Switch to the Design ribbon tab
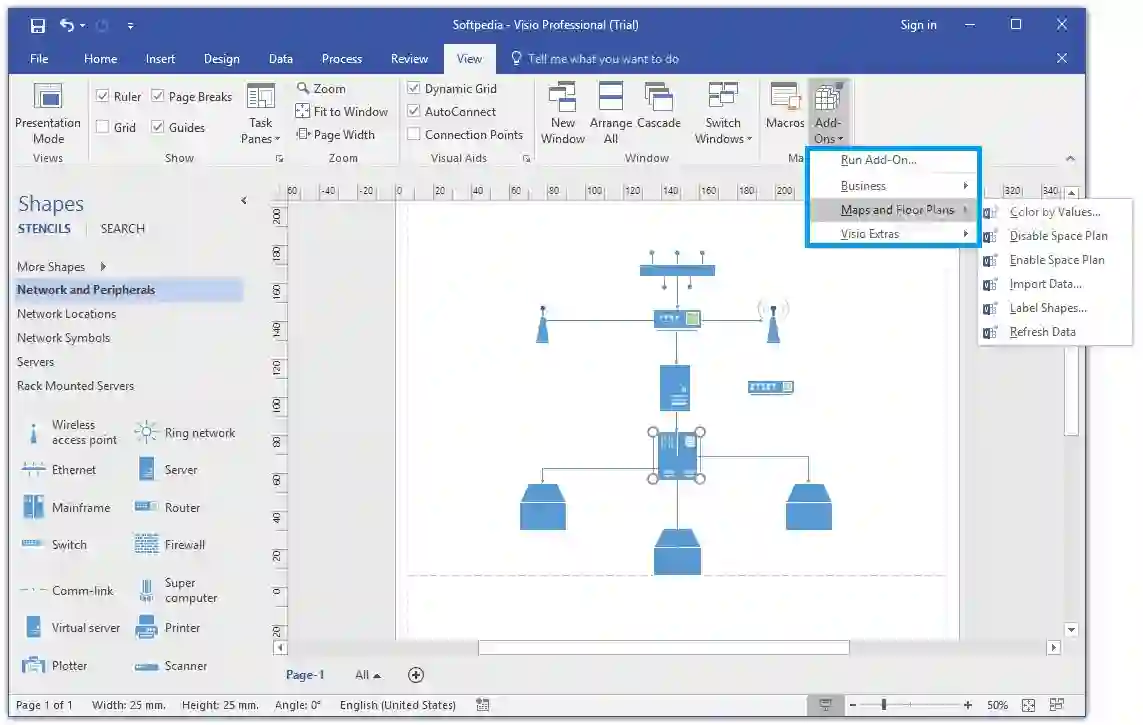Viewport: 1143px width, 725px height. (222, 58)
